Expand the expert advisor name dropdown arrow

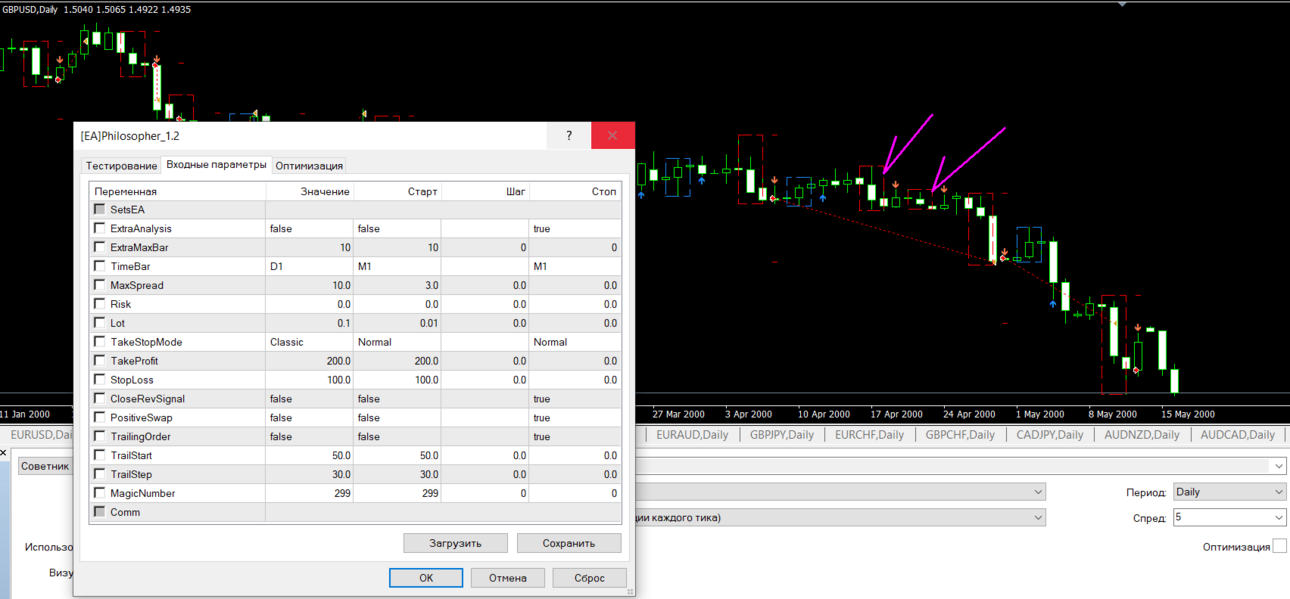tap(1278, 466)
